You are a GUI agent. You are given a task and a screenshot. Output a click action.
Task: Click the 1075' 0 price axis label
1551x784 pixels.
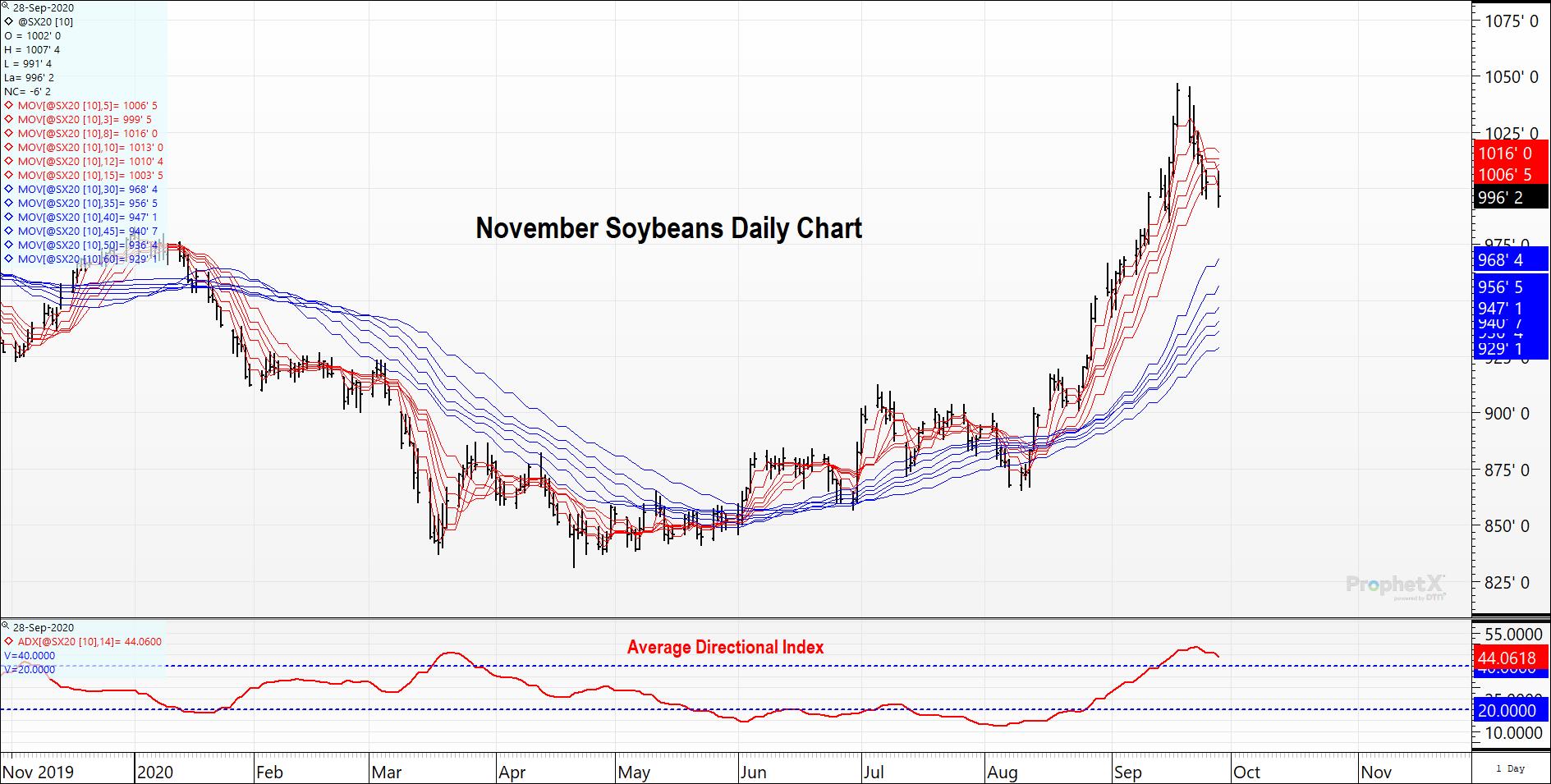coord(1512,21)
